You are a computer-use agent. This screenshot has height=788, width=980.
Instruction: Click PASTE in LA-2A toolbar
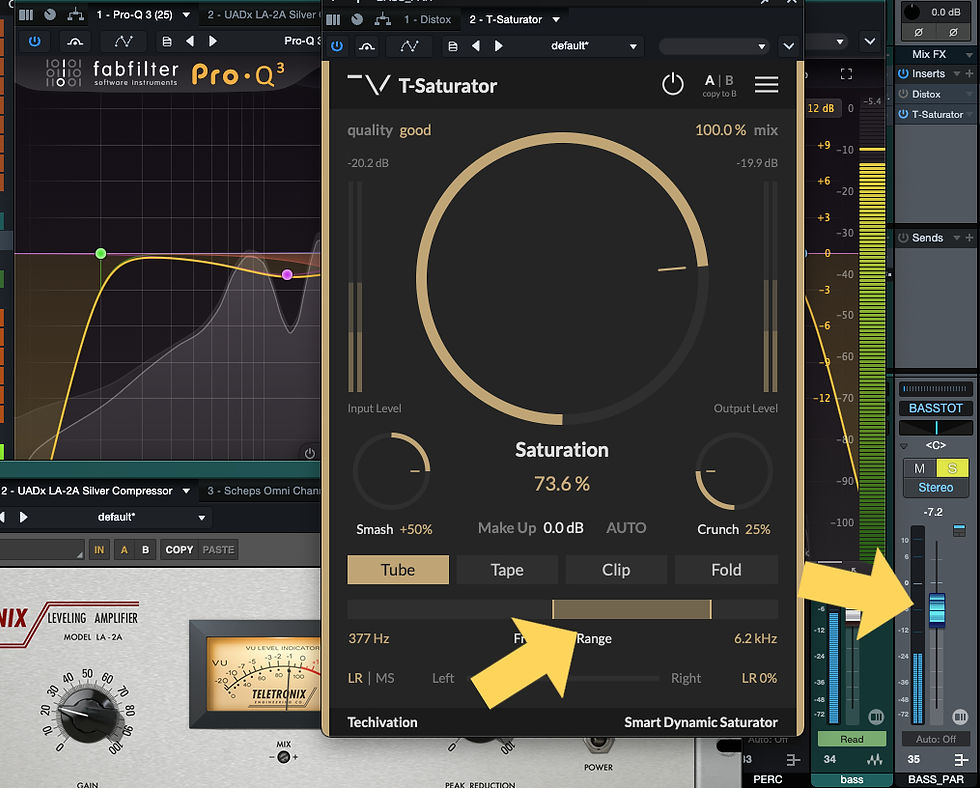click(x=218, y=550)
